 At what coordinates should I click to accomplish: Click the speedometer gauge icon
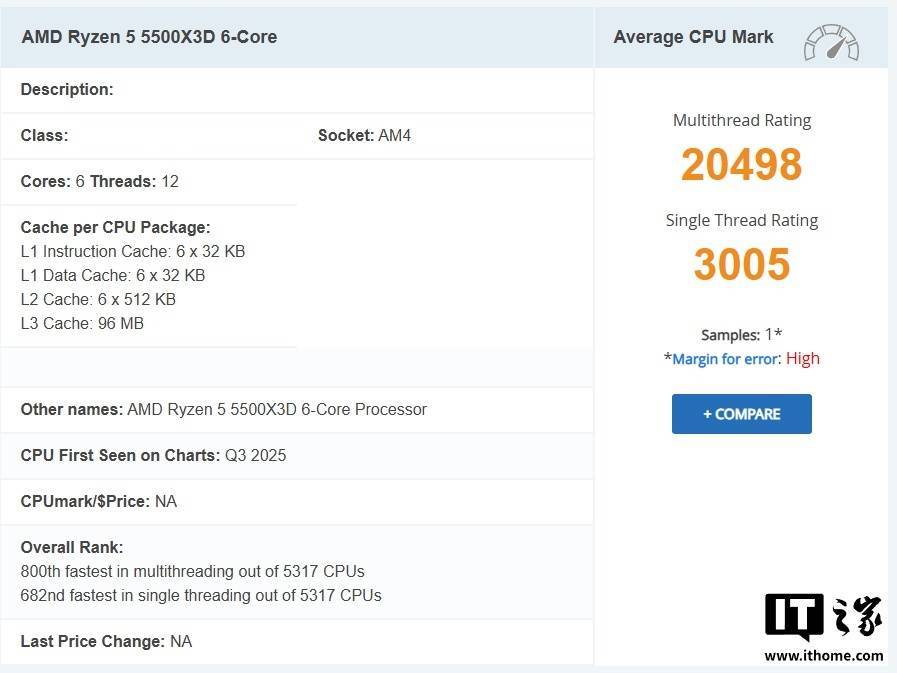pos(831,42)
